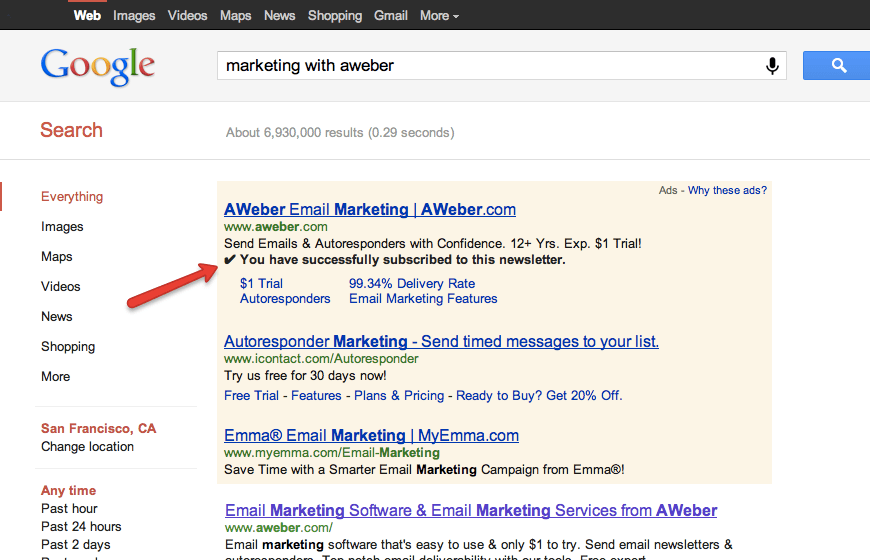
Task: Switch to Images in the top bar
Action: [134, 15]
